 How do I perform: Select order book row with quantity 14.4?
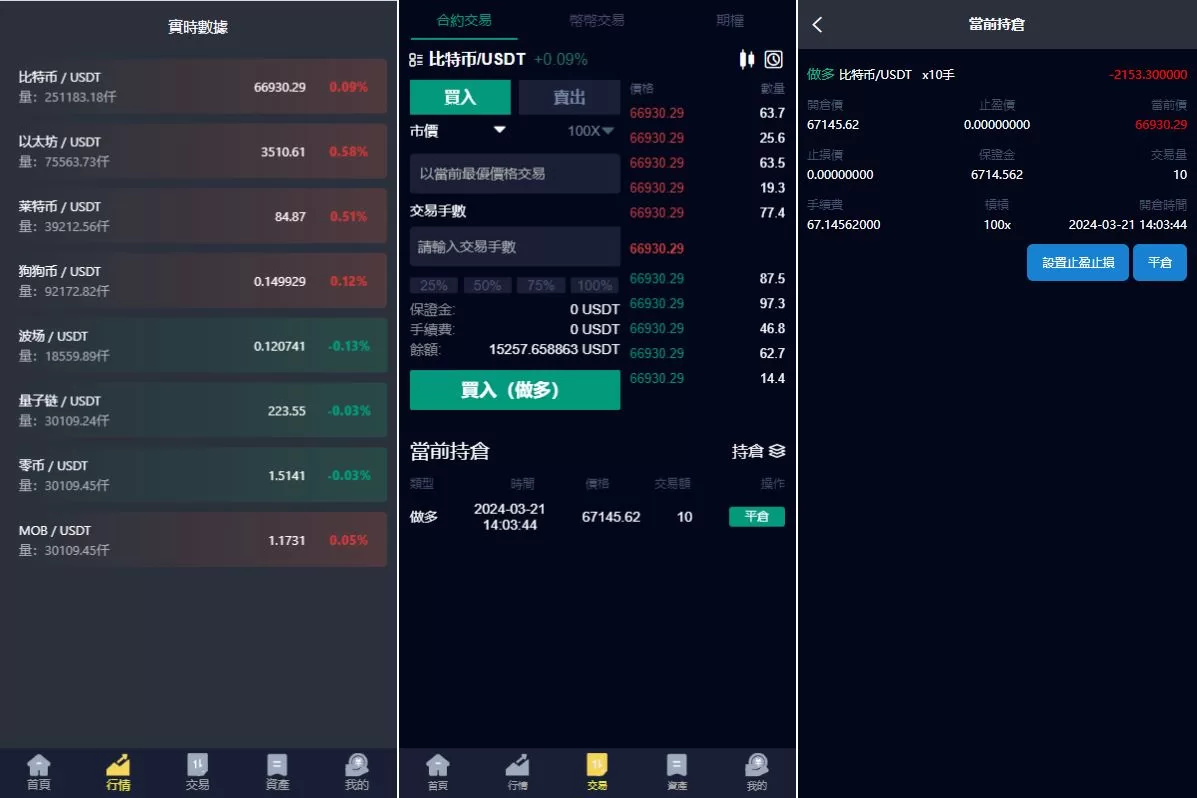(x=707, y=378)
